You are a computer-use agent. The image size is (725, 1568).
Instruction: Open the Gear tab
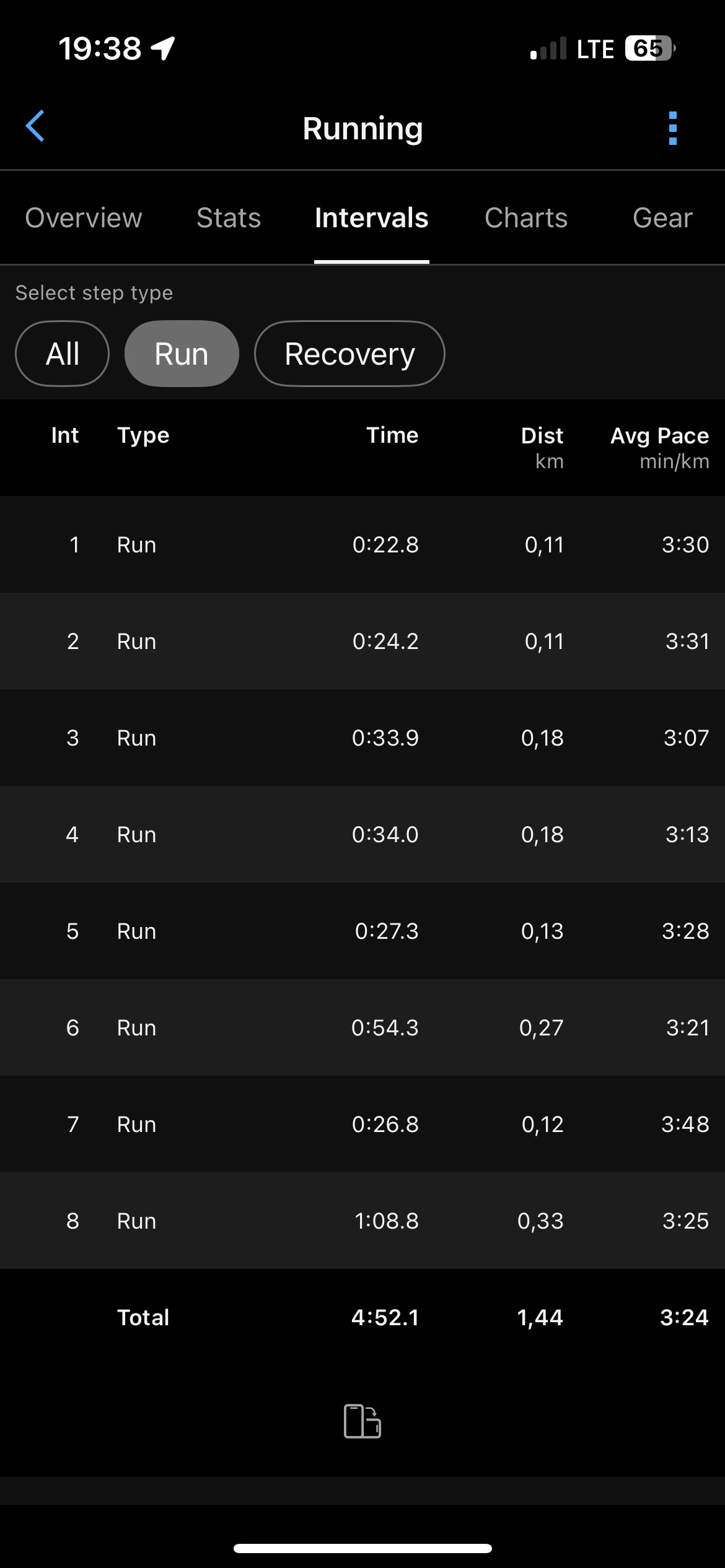point(662,218)
